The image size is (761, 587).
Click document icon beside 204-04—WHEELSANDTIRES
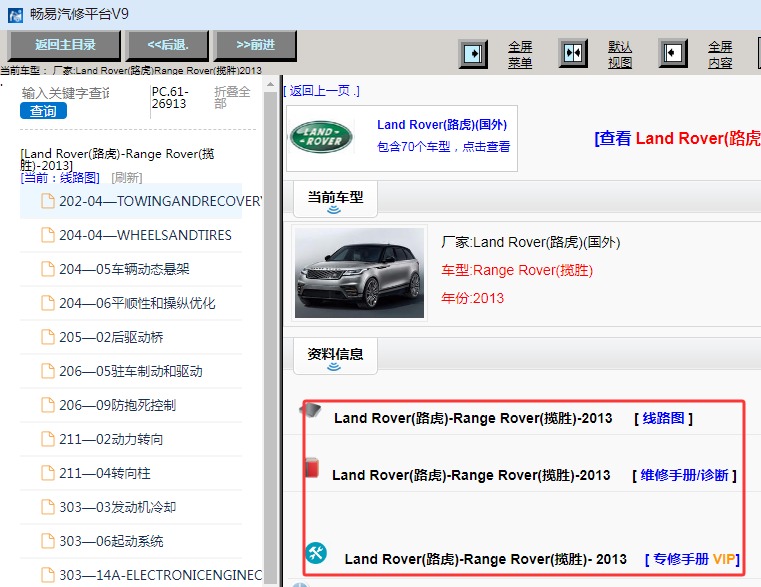tap(48, 235)
